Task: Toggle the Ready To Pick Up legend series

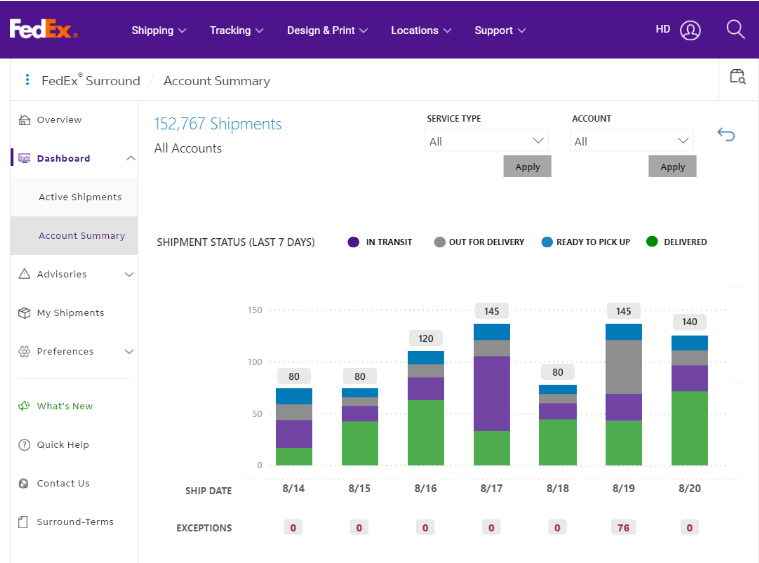Action: point(586,242)
